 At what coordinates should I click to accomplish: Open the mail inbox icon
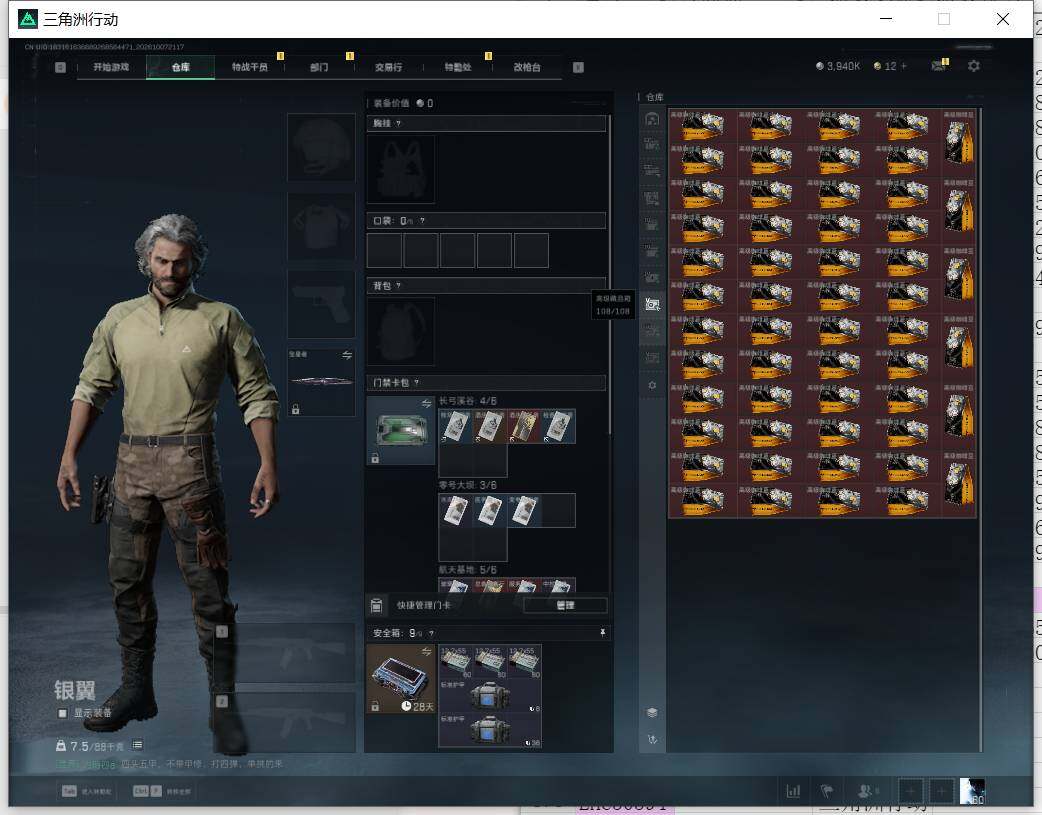point(938,66)
